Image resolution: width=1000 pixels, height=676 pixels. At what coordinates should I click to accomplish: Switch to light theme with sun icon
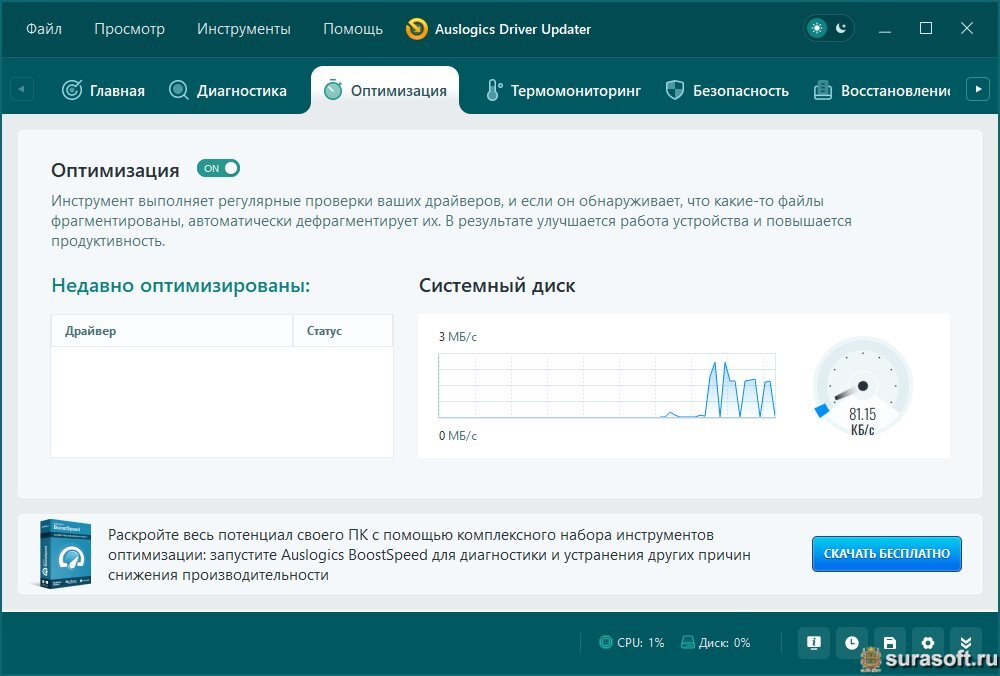coord(817,28)
